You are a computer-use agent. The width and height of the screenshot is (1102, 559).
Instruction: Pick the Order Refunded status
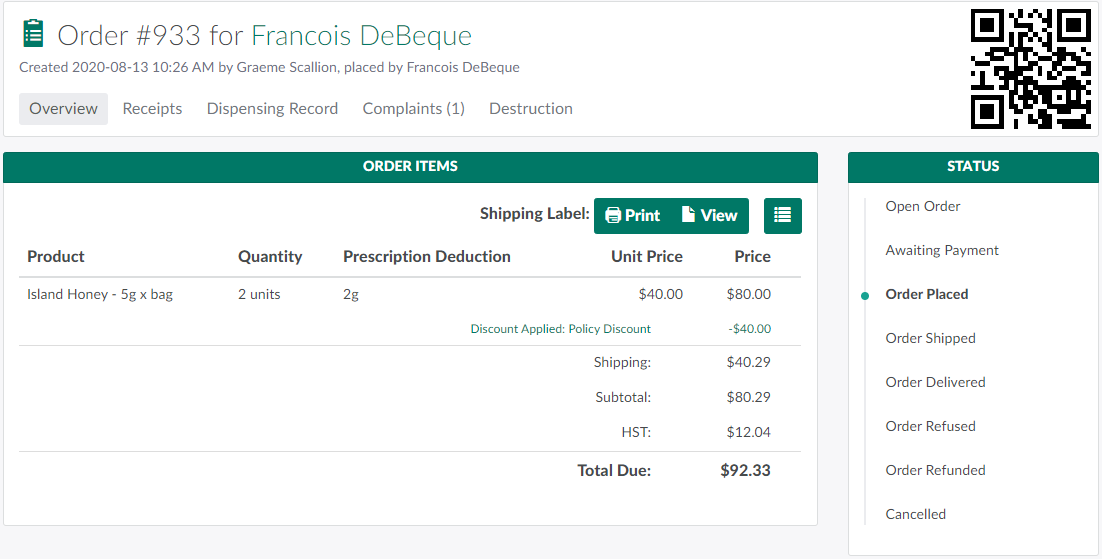click(935, 471)
